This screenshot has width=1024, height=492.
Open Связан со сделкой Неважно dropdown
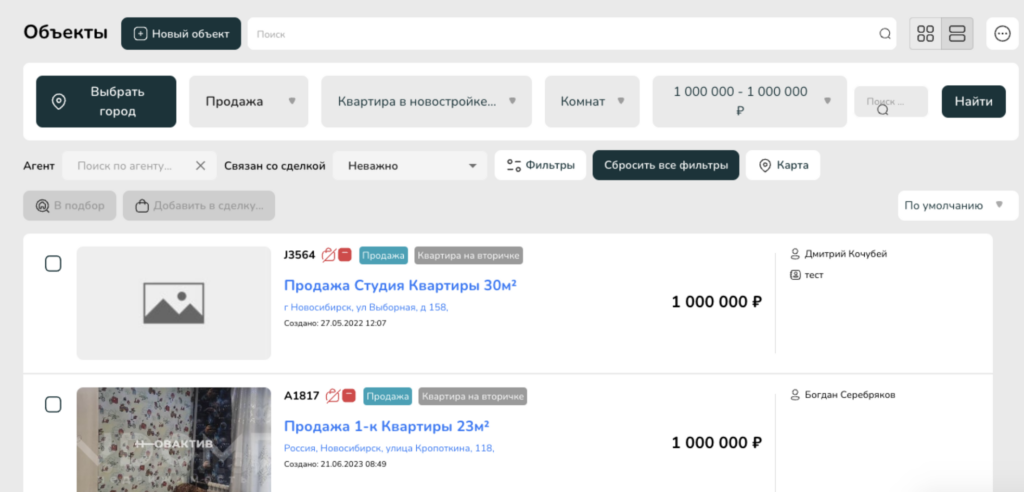click(x=413, y=166)
